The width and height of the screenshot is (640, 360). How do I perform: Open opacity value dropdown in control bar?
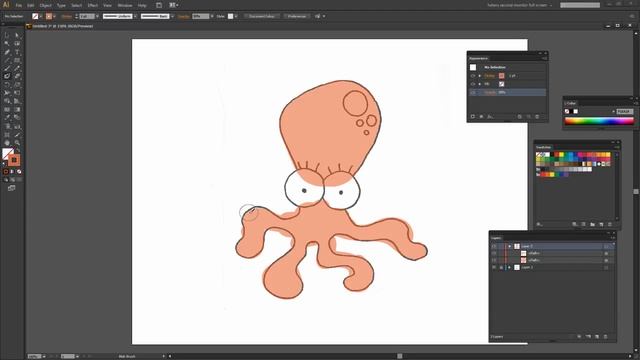coord(212,16)
